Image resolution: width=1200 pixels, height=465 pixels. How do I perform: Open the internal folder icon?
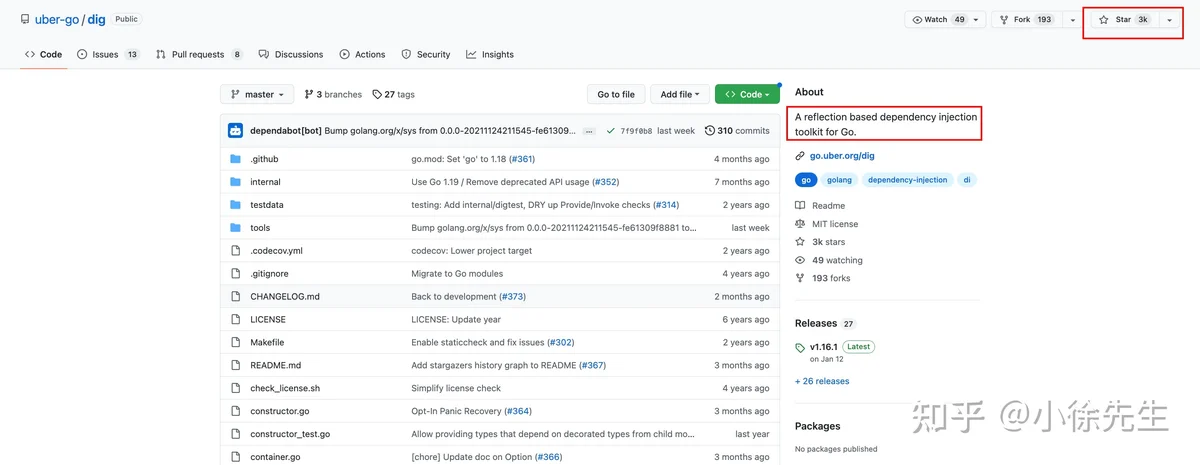(236, 182)
